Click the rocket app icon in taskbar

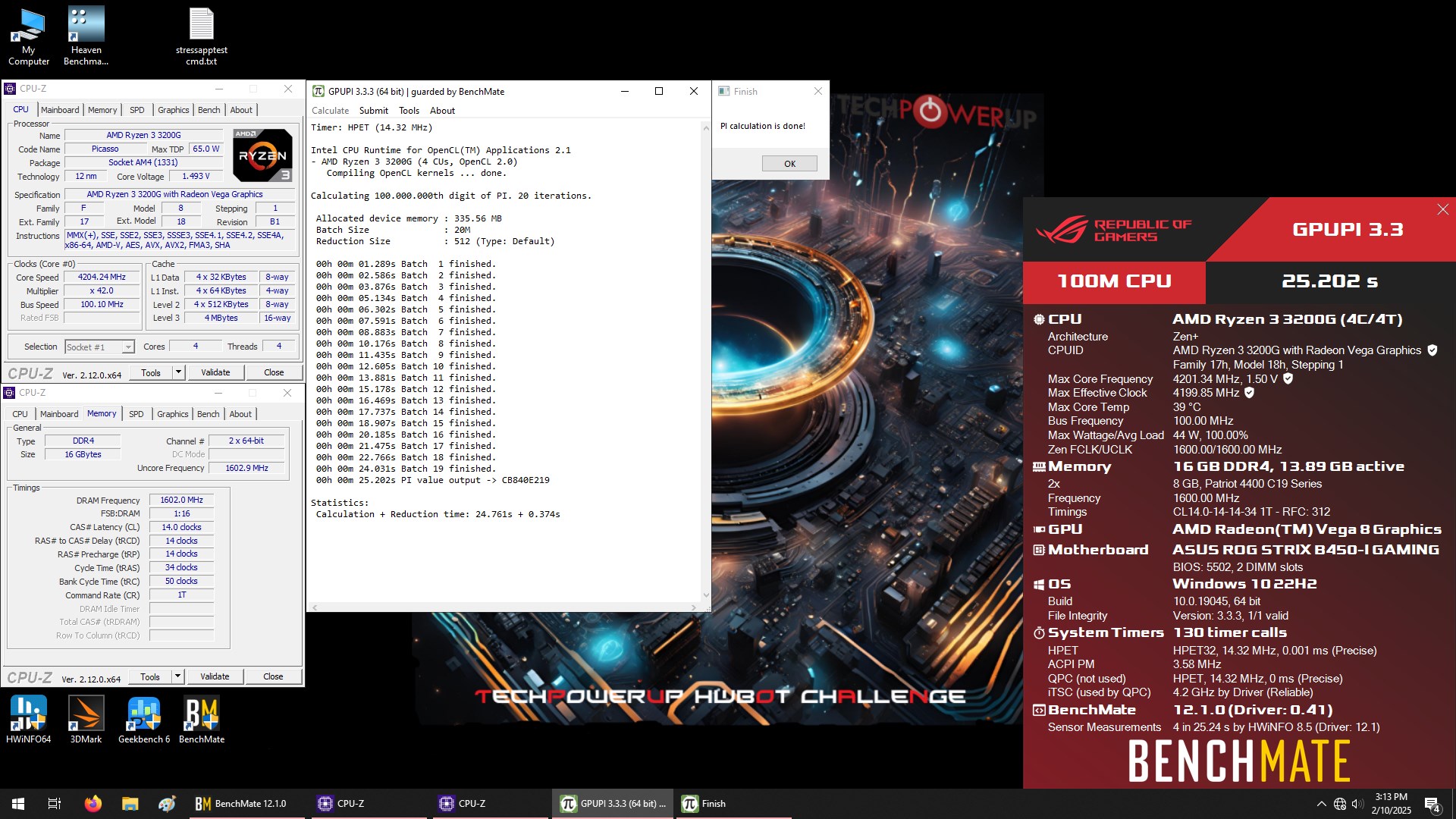tap(167, 804)
